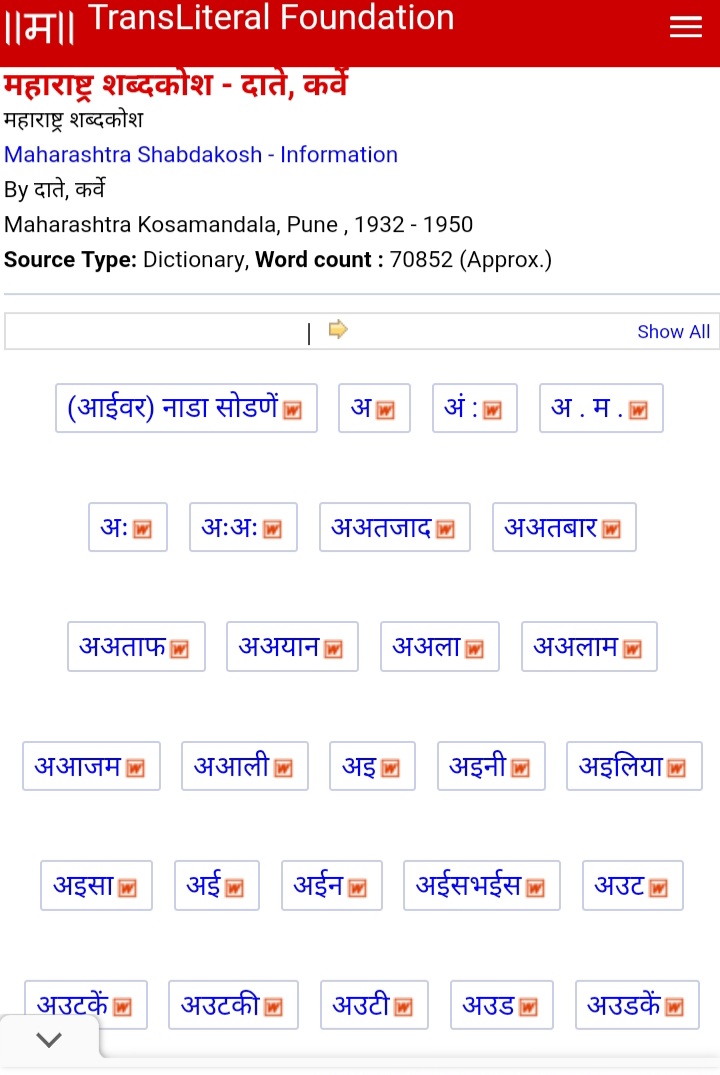Click the ||म|| site logo

pyautogui.click(x=40, y=28)
